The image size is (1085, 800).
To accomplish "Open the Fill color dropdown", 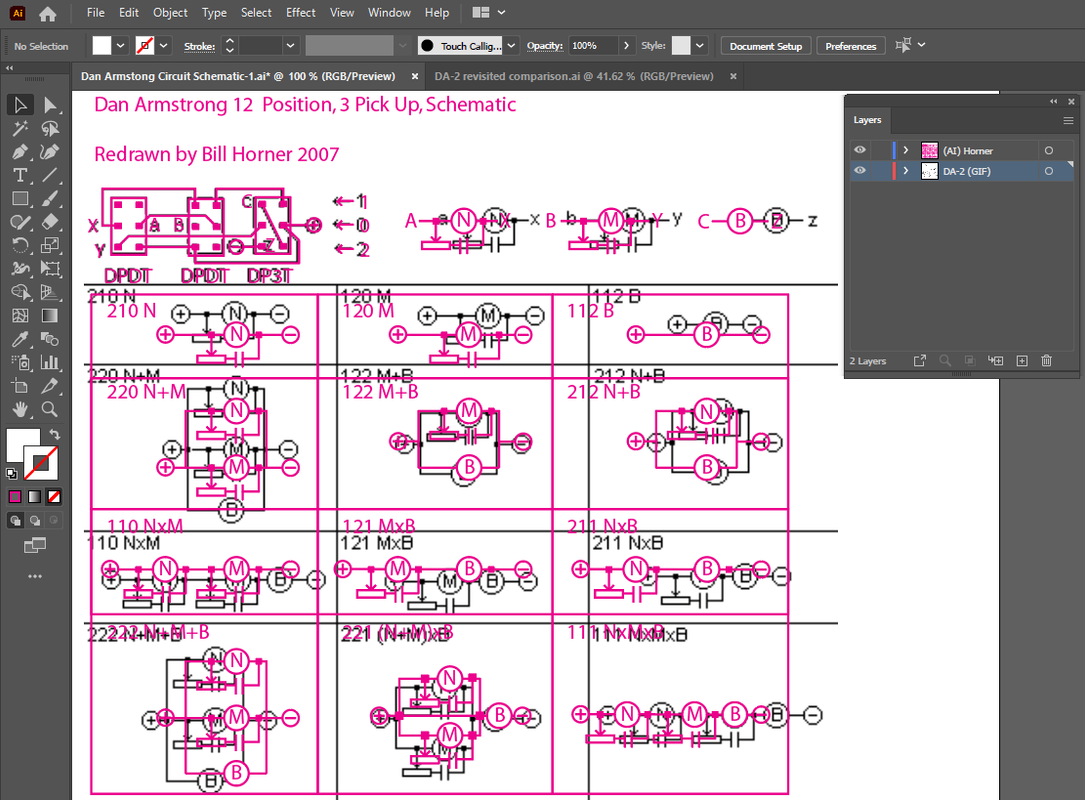I will pos(120,46).
